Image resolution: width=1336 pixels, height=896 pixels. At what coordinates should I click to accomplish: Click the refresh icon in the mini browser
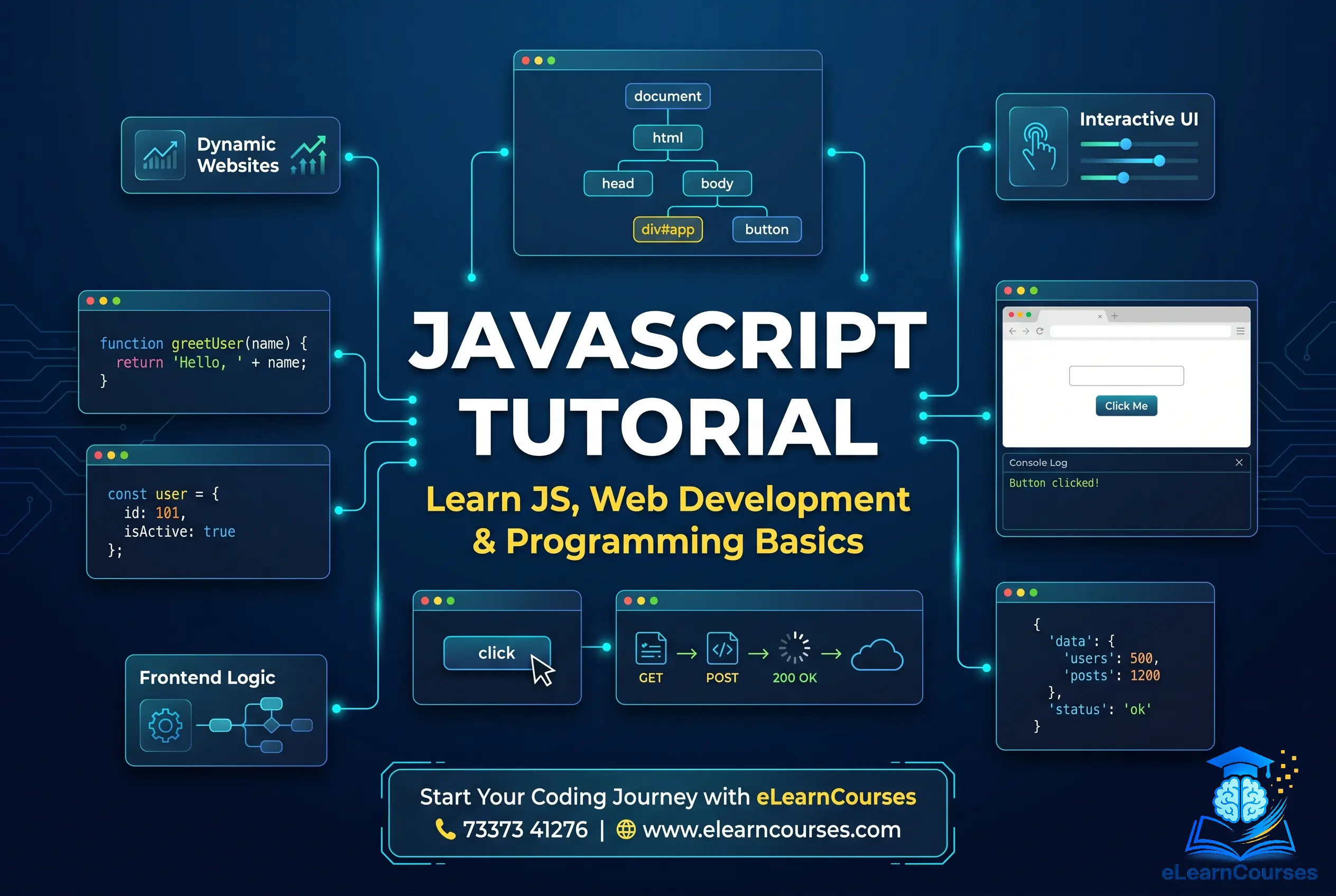point(1041,331)
